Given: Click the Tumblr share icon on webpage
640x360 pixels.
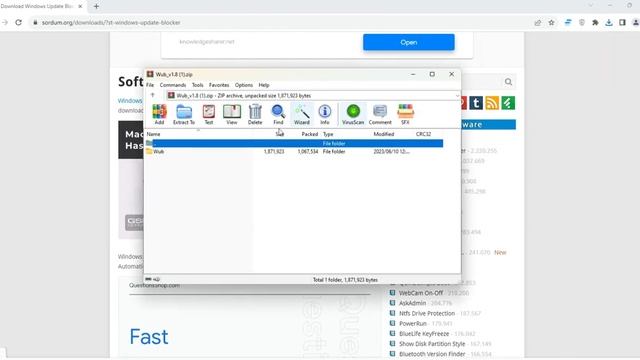Looking at the screenshot, I should (x=476, y=103).
